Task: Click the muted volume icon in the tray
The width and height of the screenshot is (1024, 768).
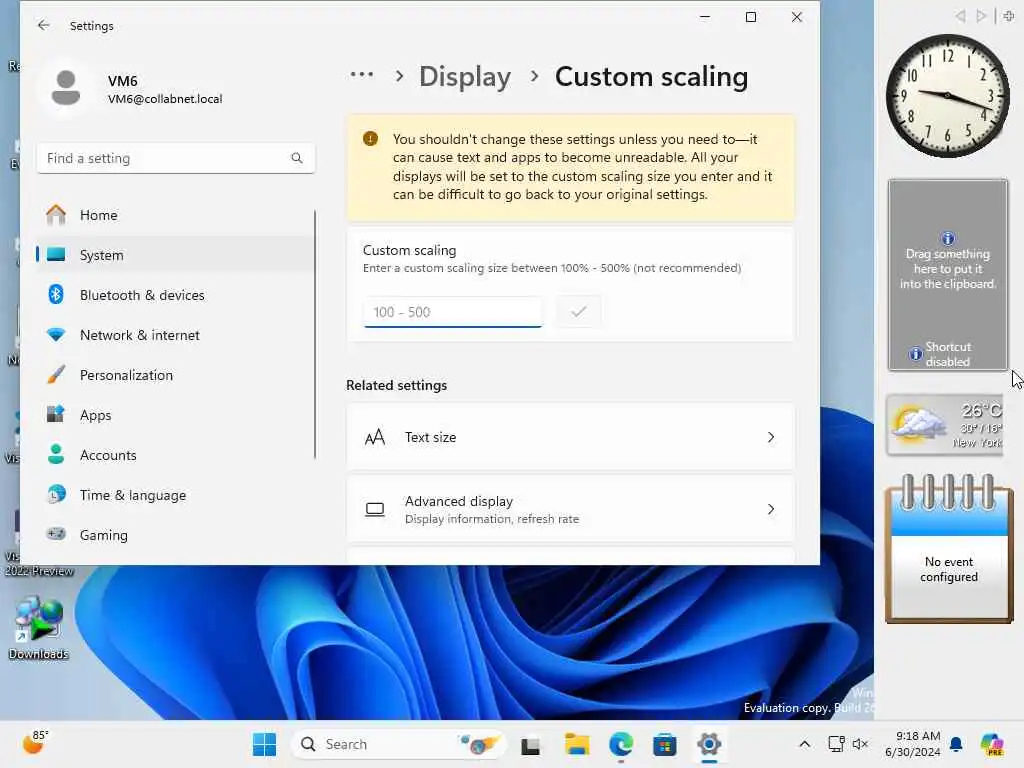Action: [860, 744]
